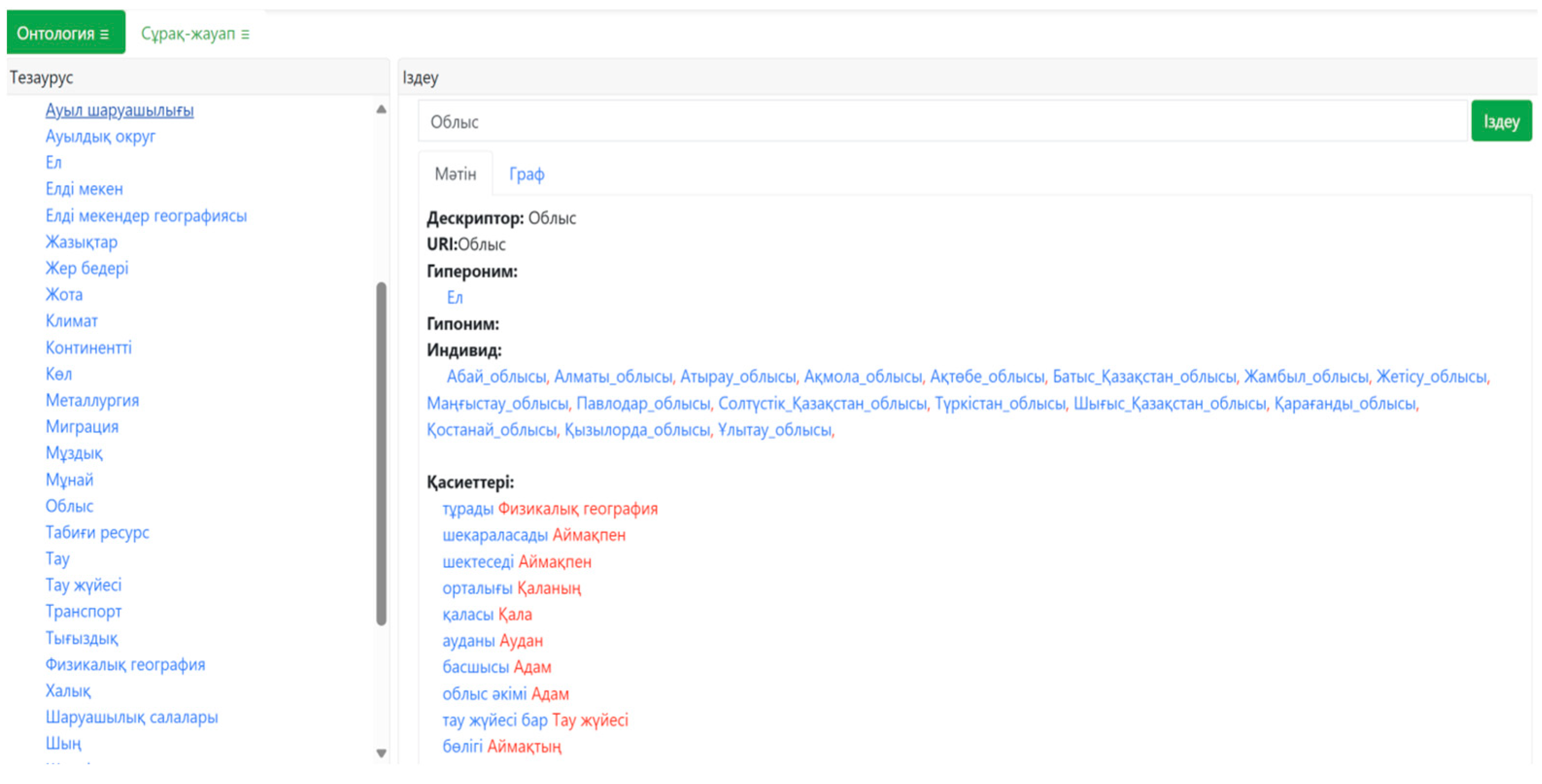The image size is (1542, 784).
Task: Switch to the Граф tab
Action: tap(526, 174)
